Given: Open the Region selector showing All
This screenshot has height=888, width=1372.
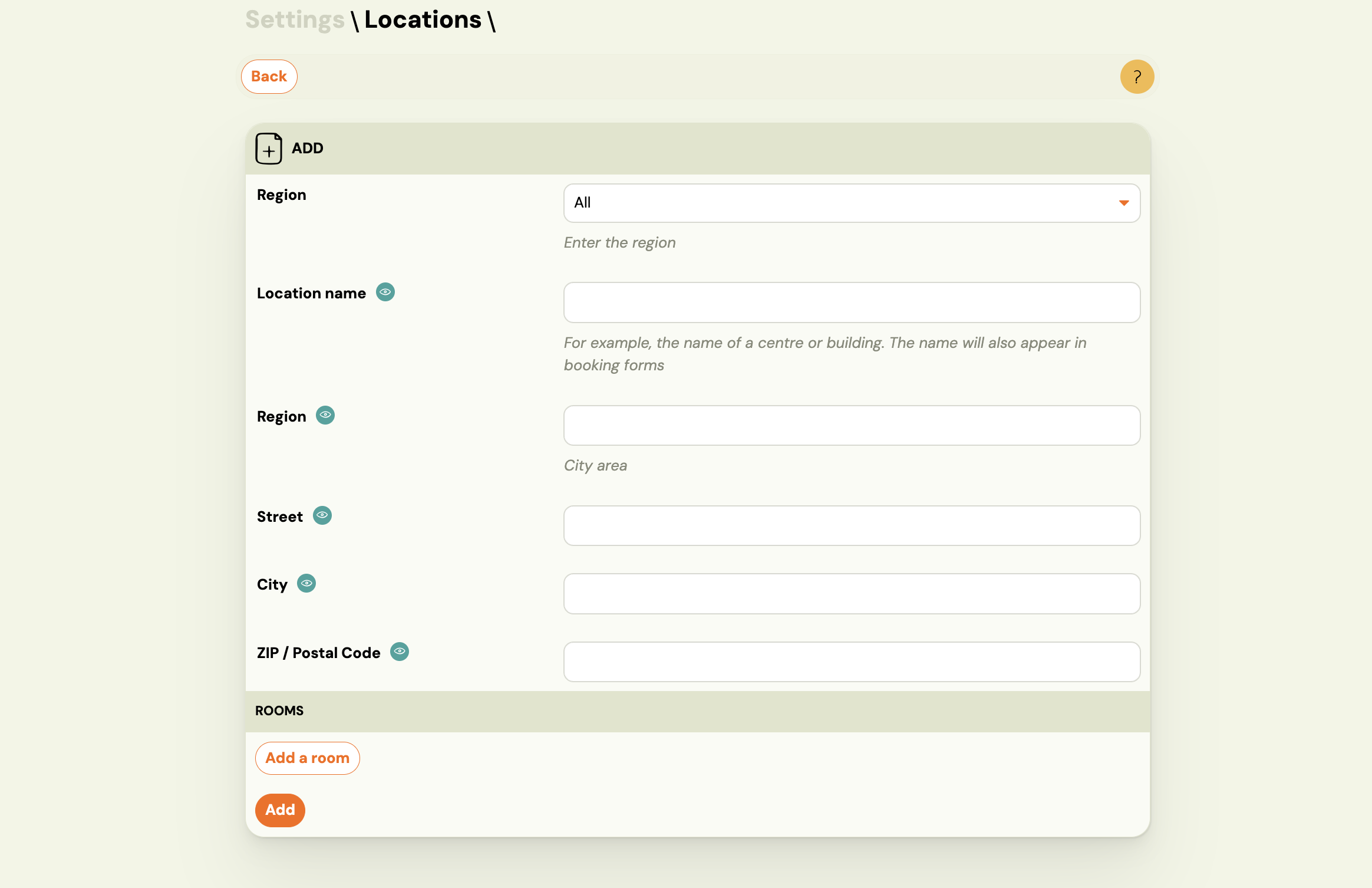Looking at the screenshot, I should coord(852,203).
